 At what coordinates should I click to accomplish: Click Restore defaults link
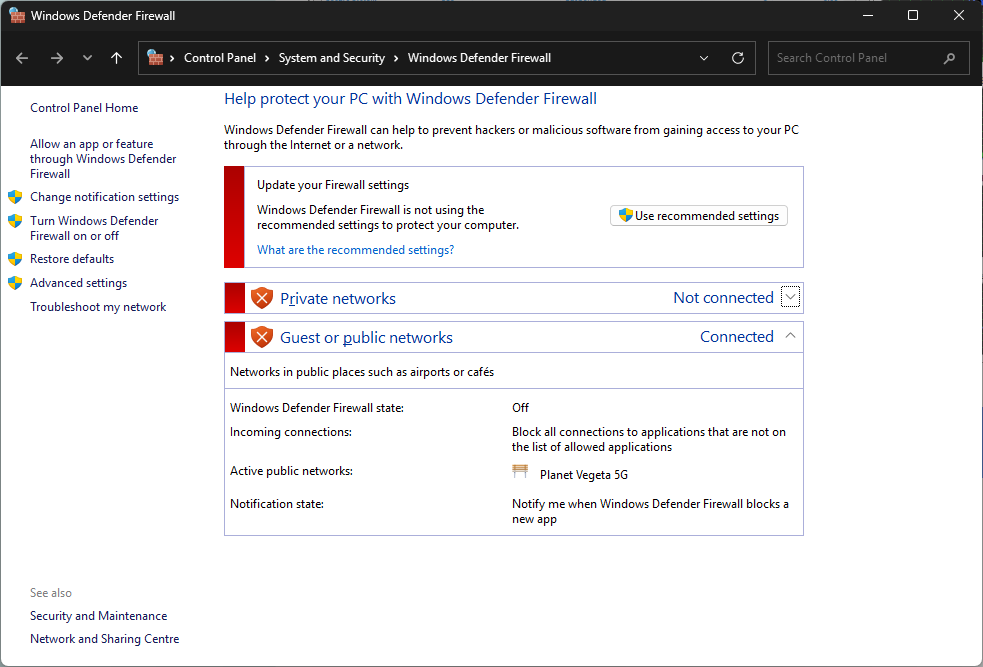pyautogui.click(x=72, y=259)
